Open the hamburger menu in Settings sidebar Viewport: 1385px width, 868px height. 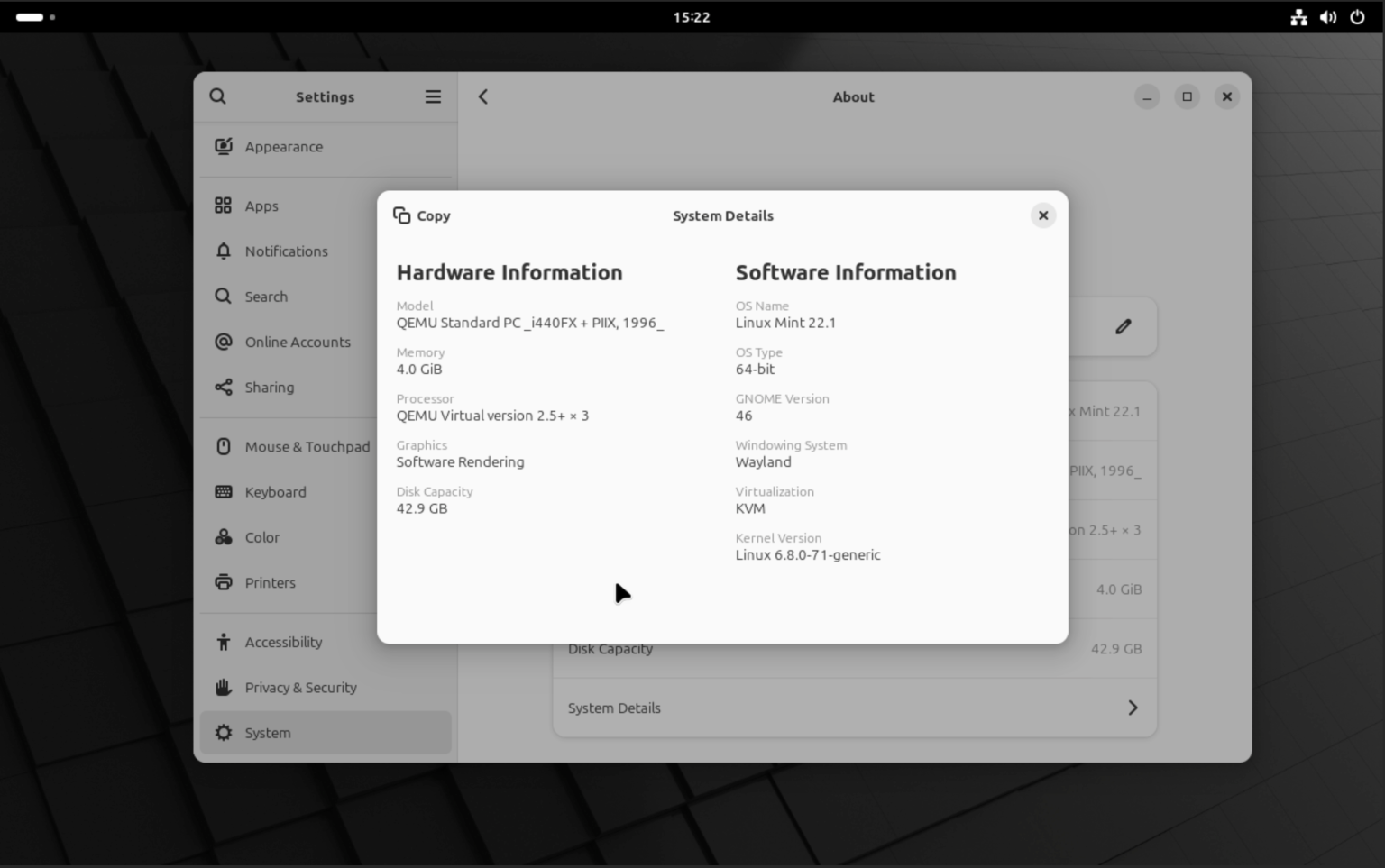(x=433, y=96)
